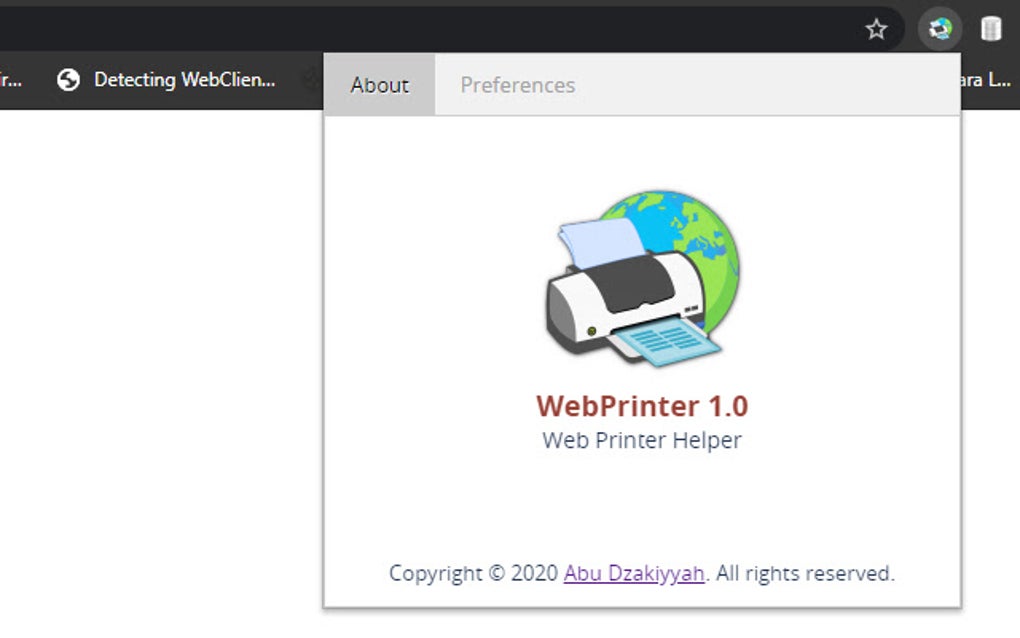
Task: Click the bookmark star icon
Action: [x=877, y=28]
